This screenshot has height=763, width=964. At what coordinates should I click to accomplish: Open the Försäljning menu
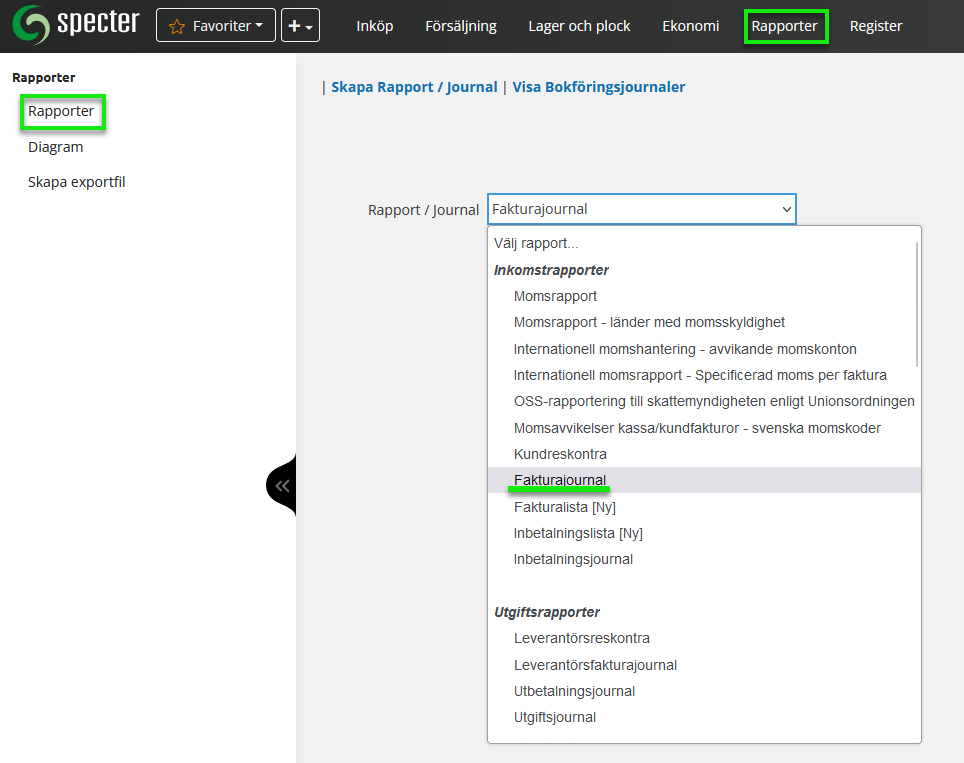tap(460, 26)
